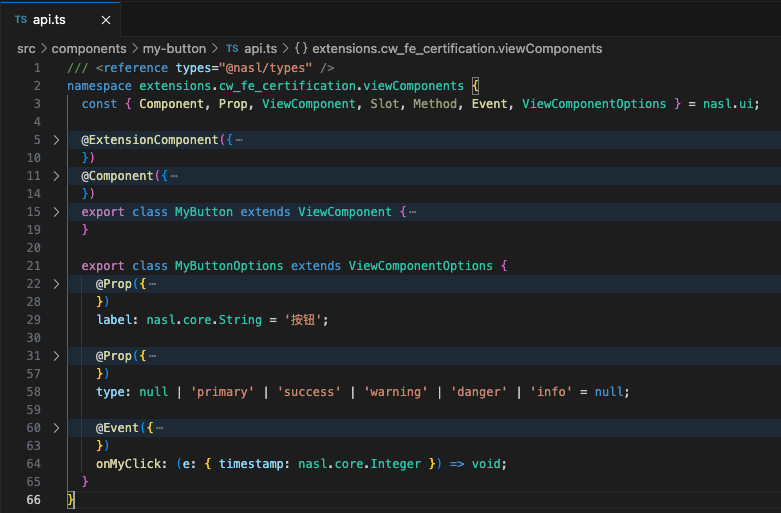
Task: Expand the folded @ExtensionComponent block on line 5
Action: 57,140
